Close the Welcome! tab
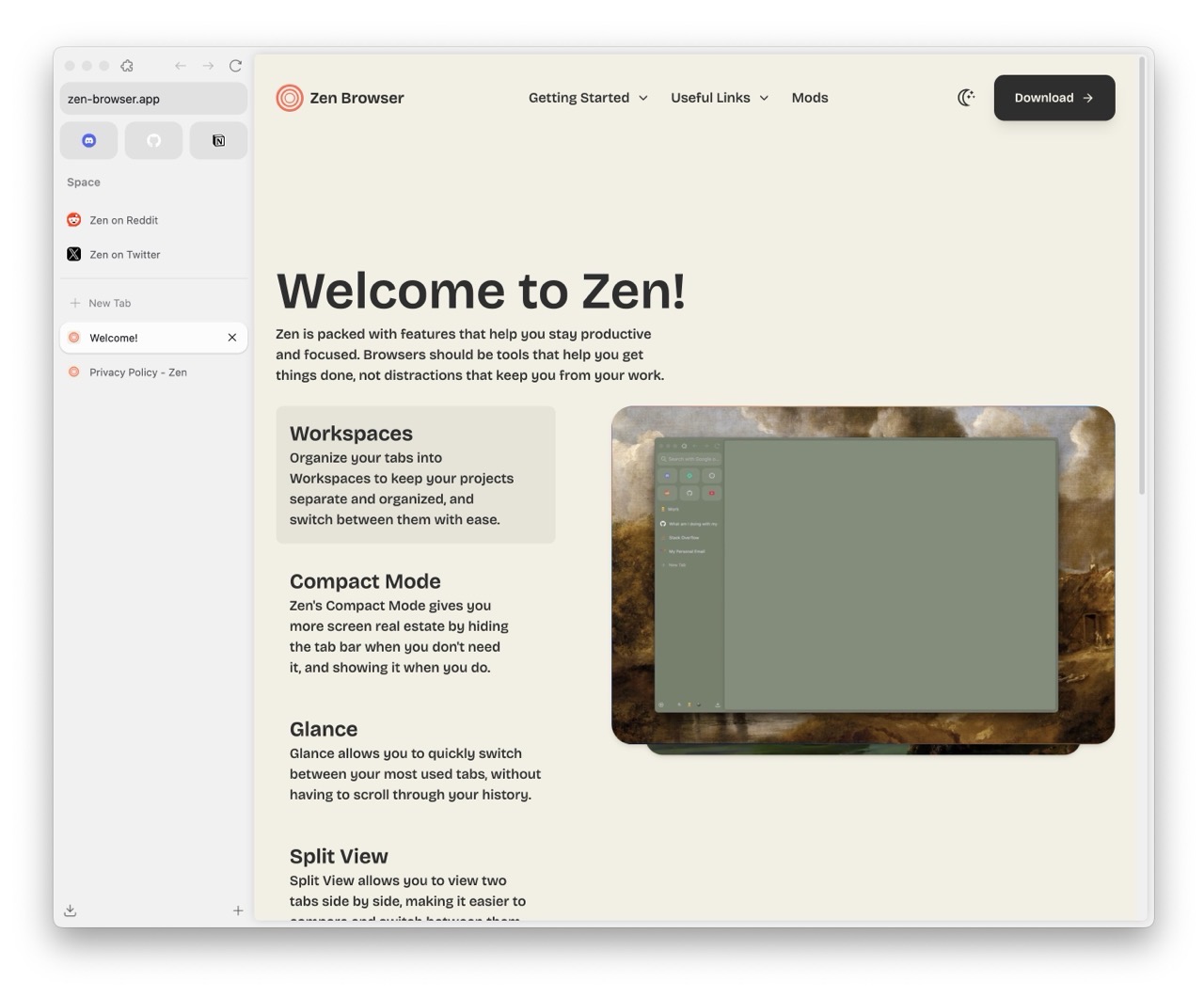This screenshot has width=1204, height=997. (x=232, y=338)
